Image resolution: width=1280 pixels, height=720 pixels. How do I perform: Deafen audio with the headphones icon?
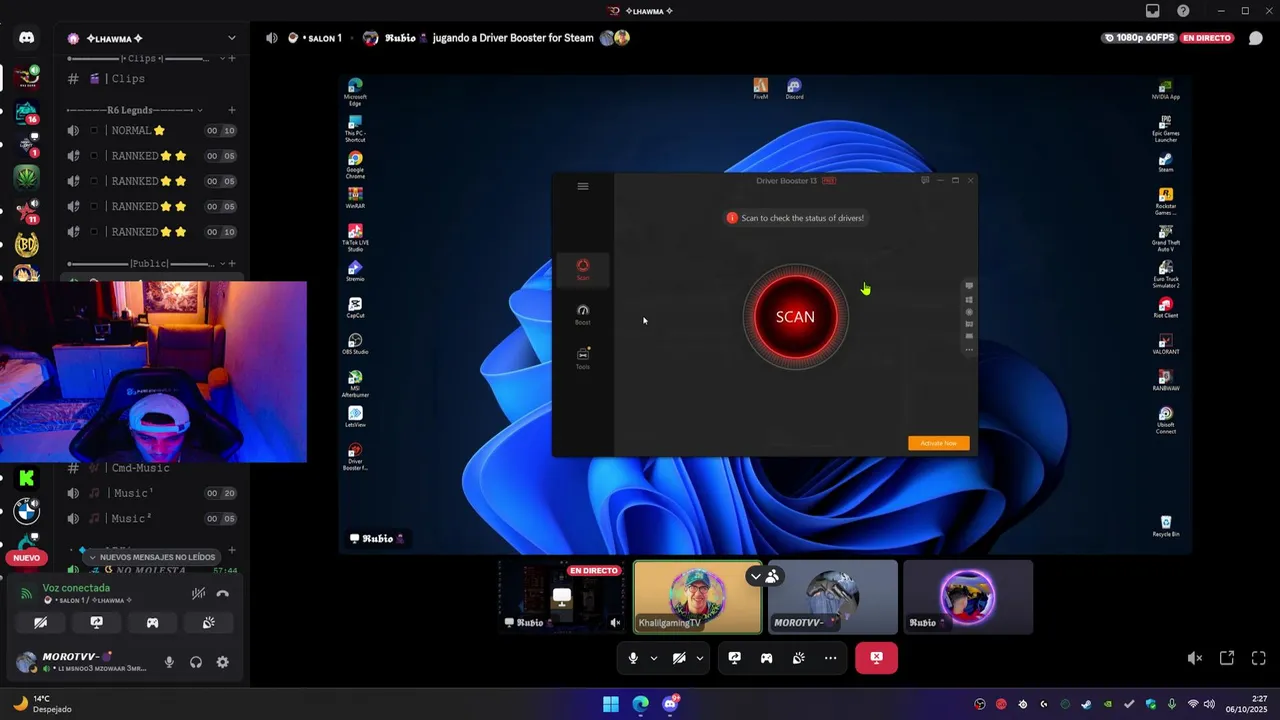coord(196,662)
